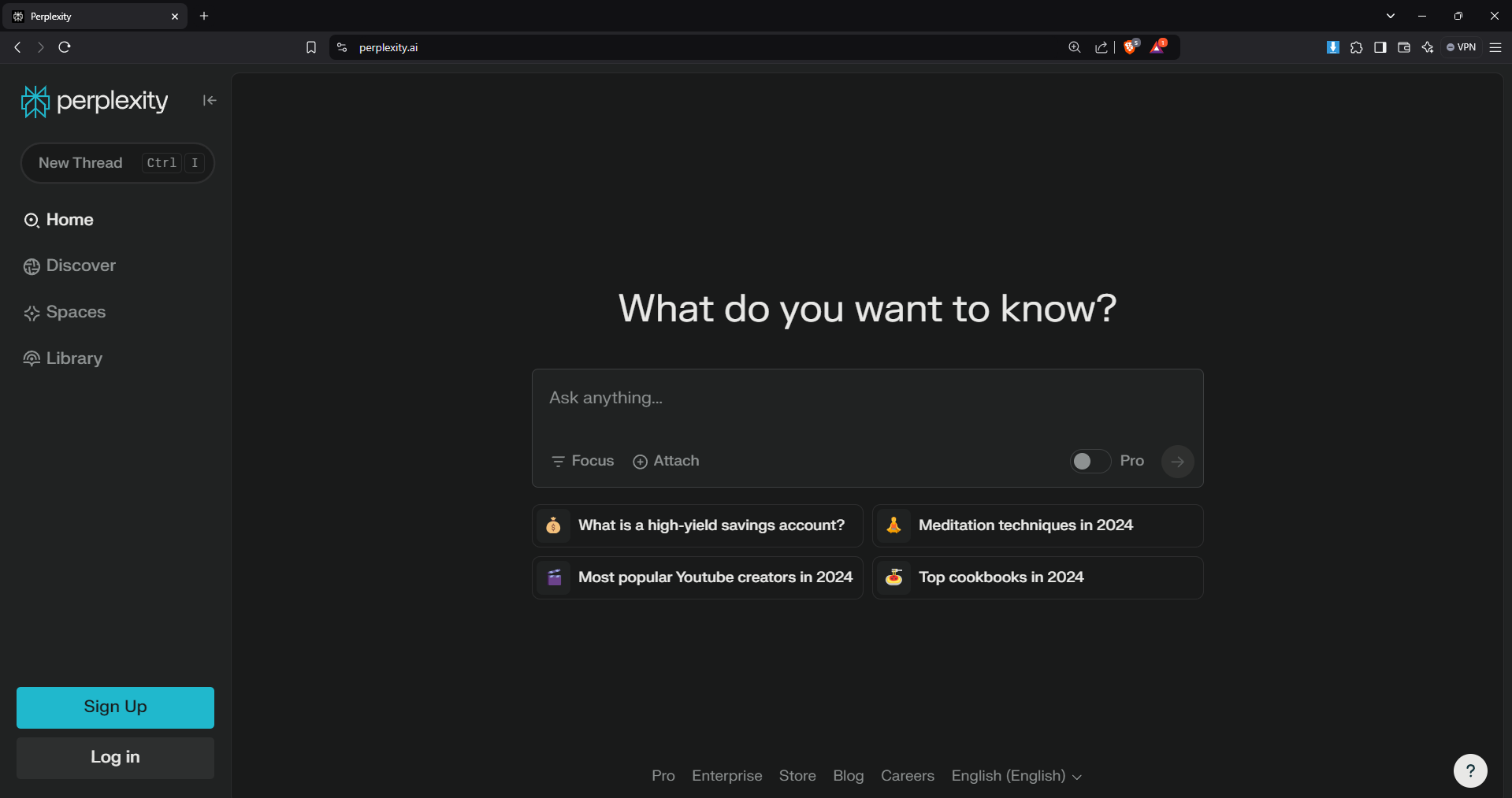Toggle the browser sidebar panel icon
Viewport: 1512px width, 798px height.
[x=1380, y=47]
